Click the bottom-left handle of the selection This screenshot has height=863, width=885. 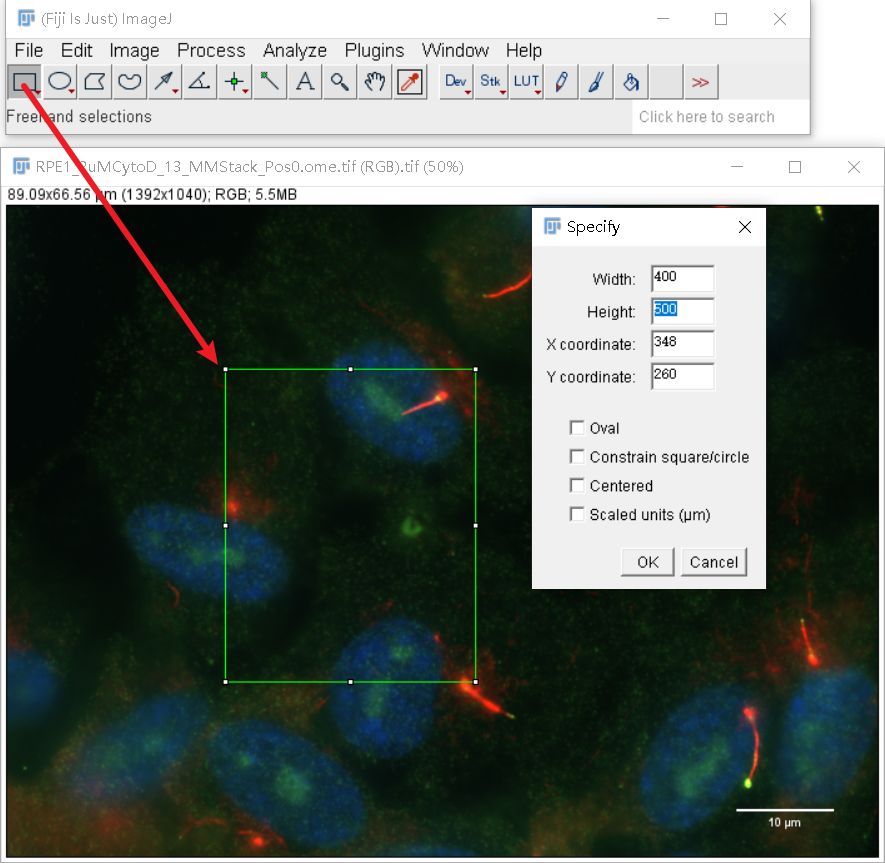click(226, 682)
